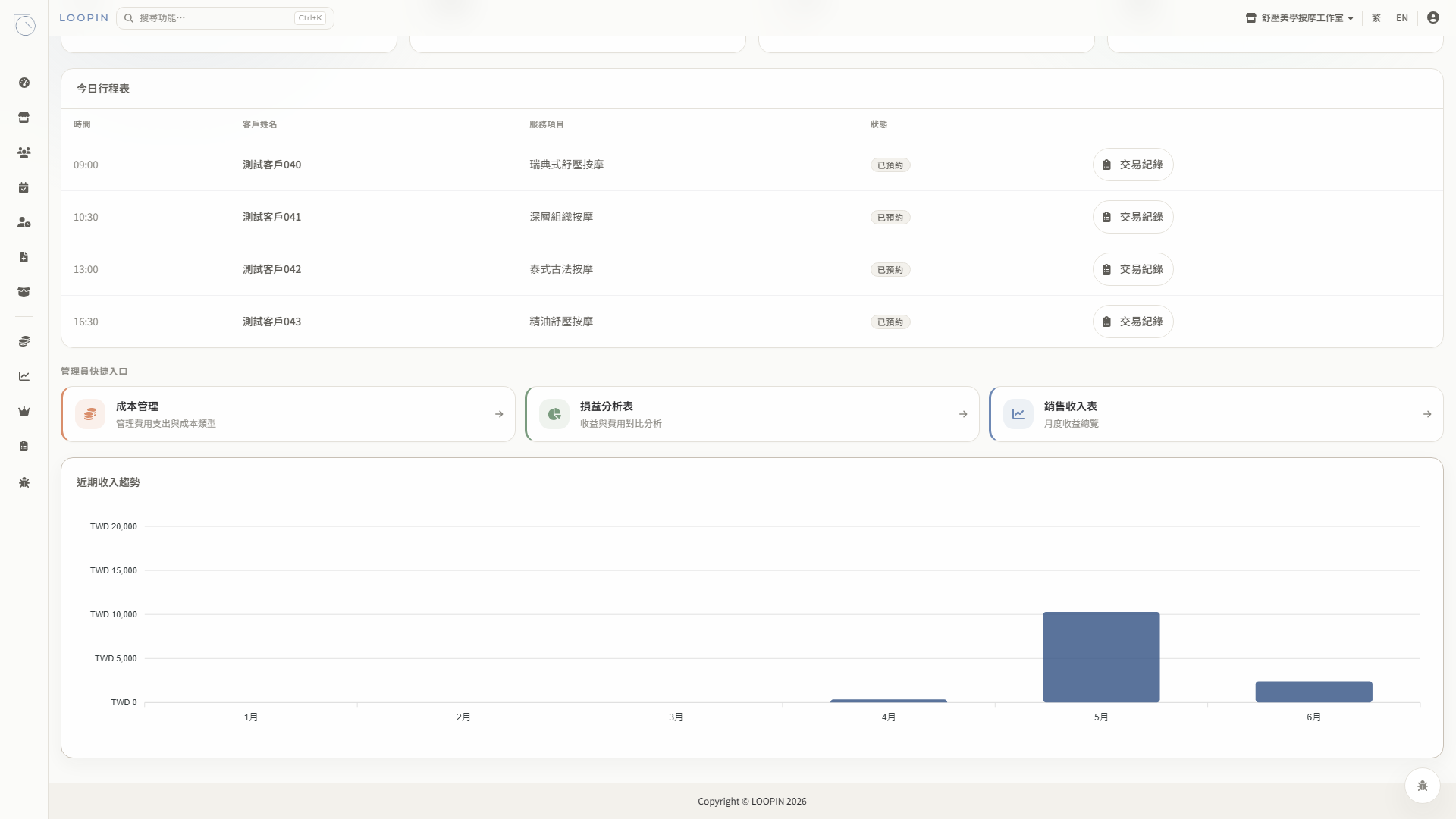Select customer name 測試客戶040

[x=271, y=165]
